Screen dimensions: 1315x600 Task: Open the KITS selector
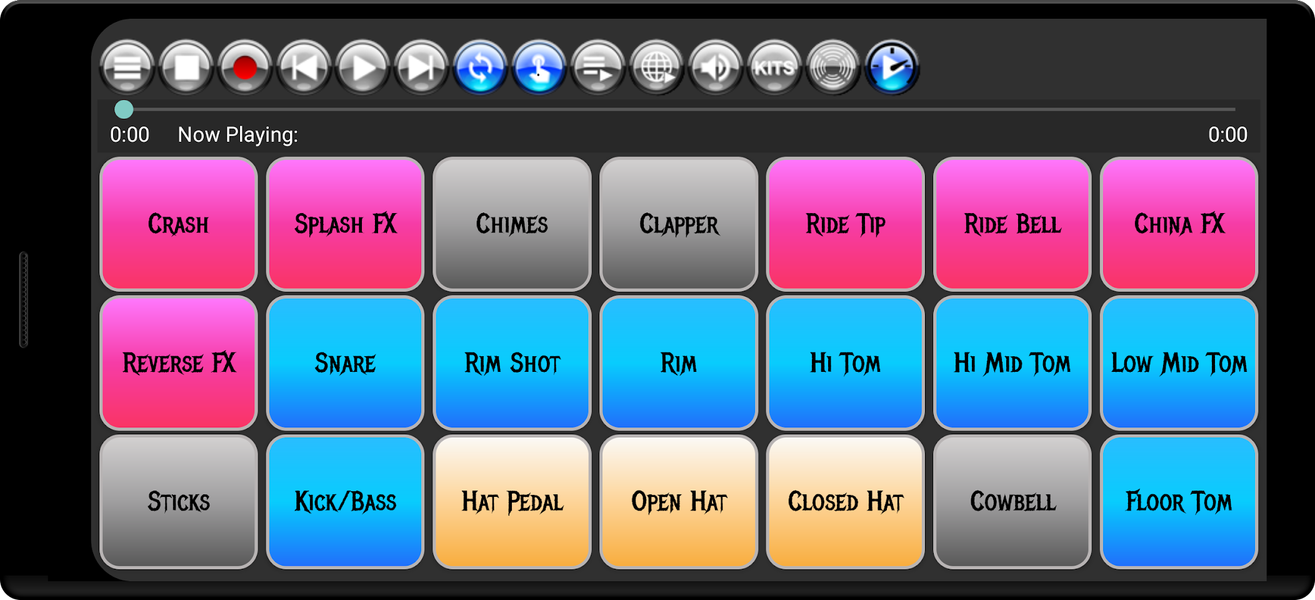(774, 68)
